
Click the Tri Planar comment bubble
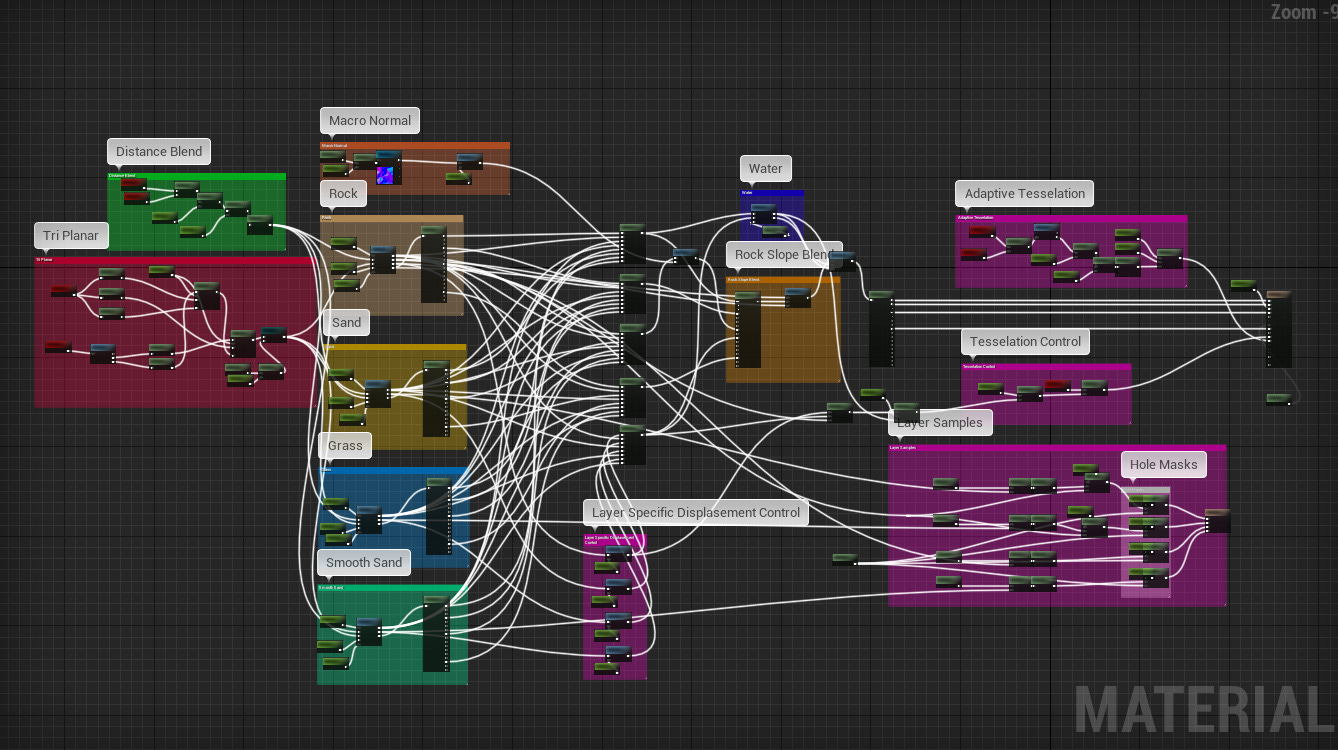70,236
